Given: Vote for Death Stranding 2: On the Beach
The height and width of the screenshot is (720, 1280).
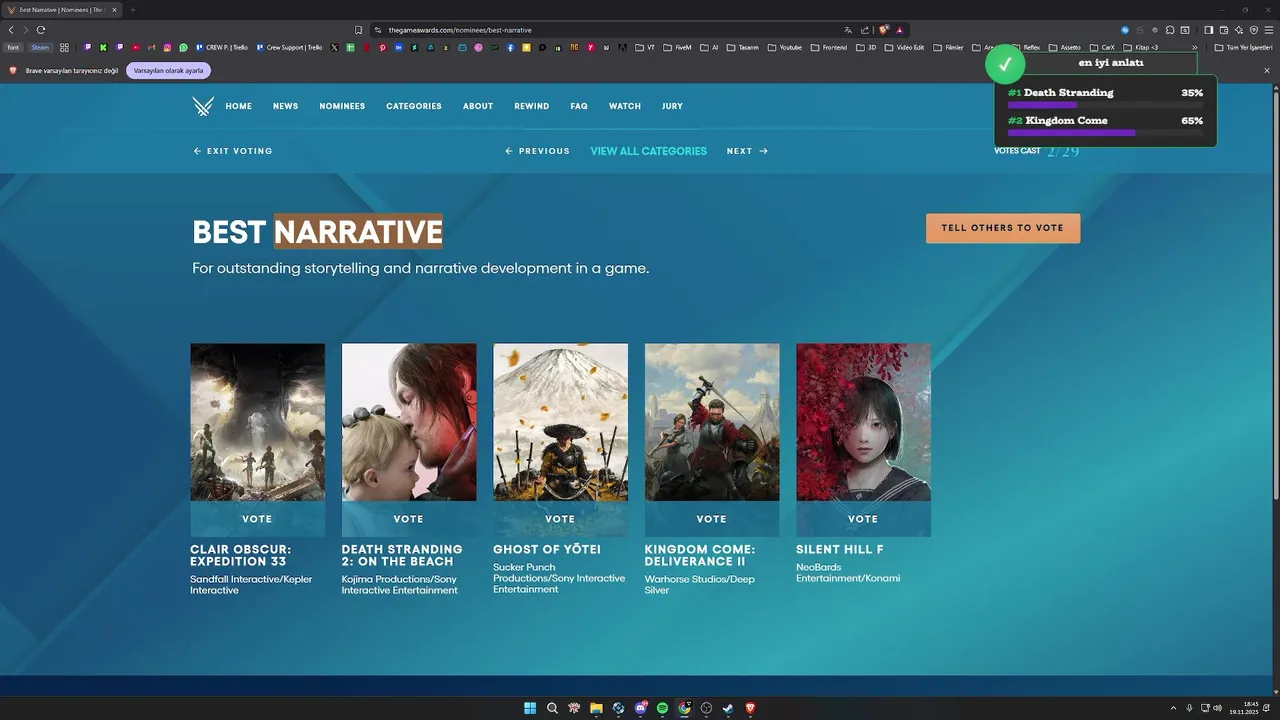Looking at the screenshot, I should pyautogui.click(x=409, y=519).
